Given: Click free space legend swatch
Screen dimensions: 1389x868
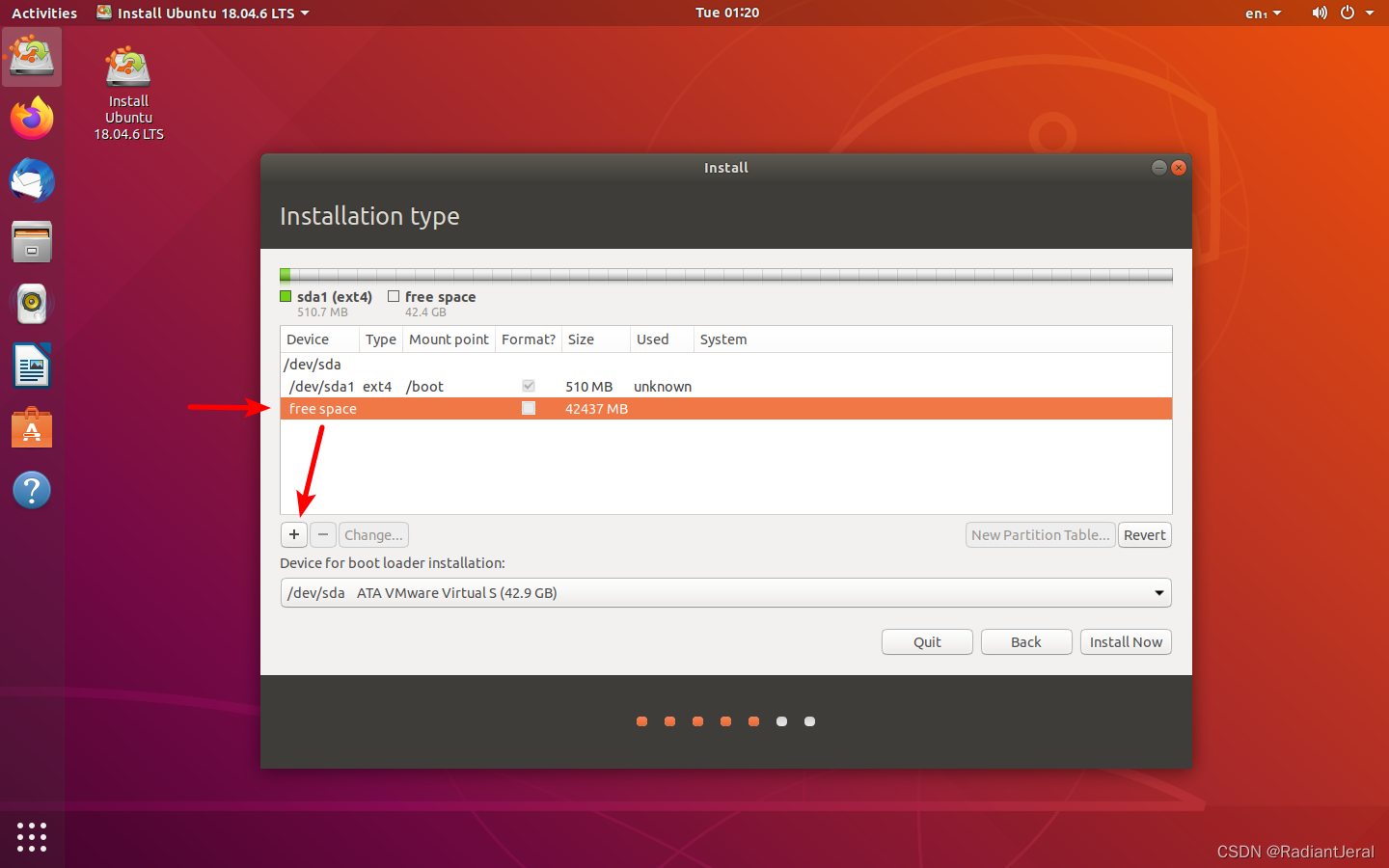Looking at the screenshot, I should tap(394, 296).
